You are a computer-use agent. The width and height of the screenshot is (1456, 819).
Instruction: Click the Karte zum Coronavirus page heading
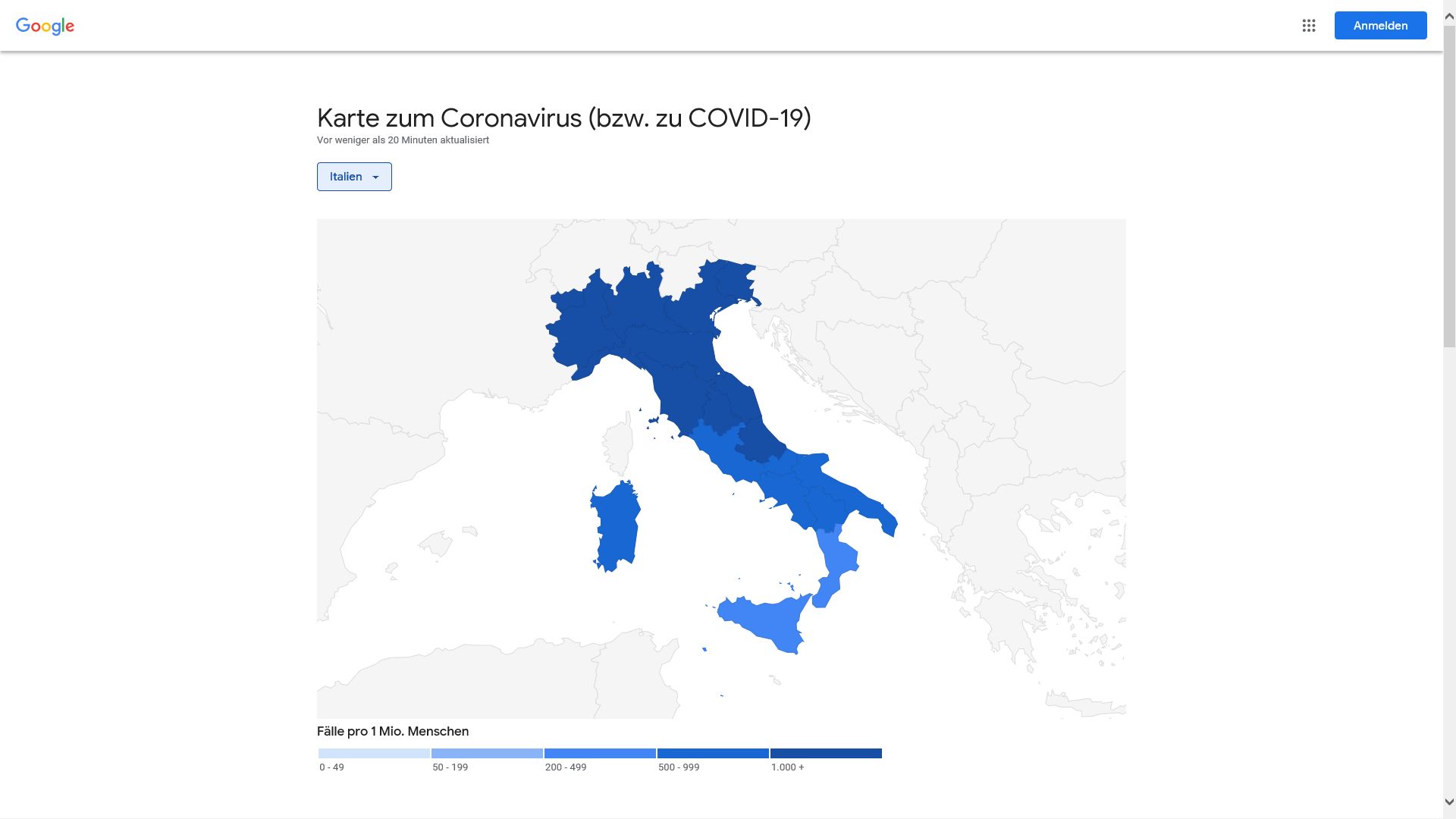click(563, 118)
